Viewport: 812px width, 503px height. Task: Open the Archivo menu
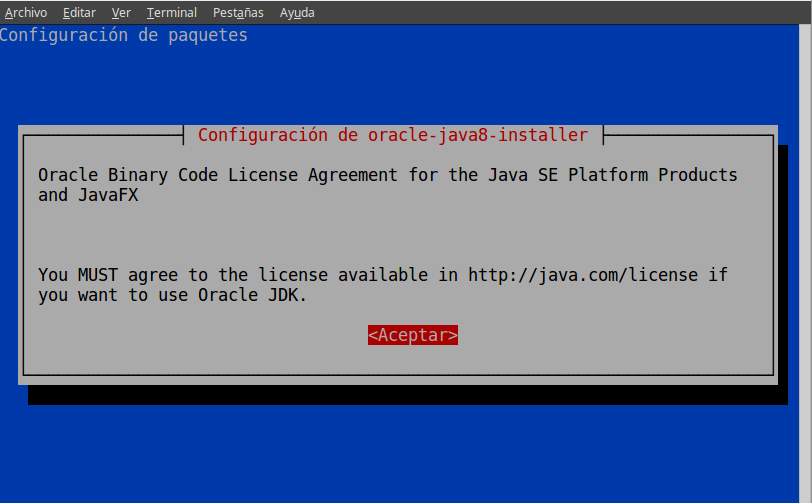[x=26, y=12]
